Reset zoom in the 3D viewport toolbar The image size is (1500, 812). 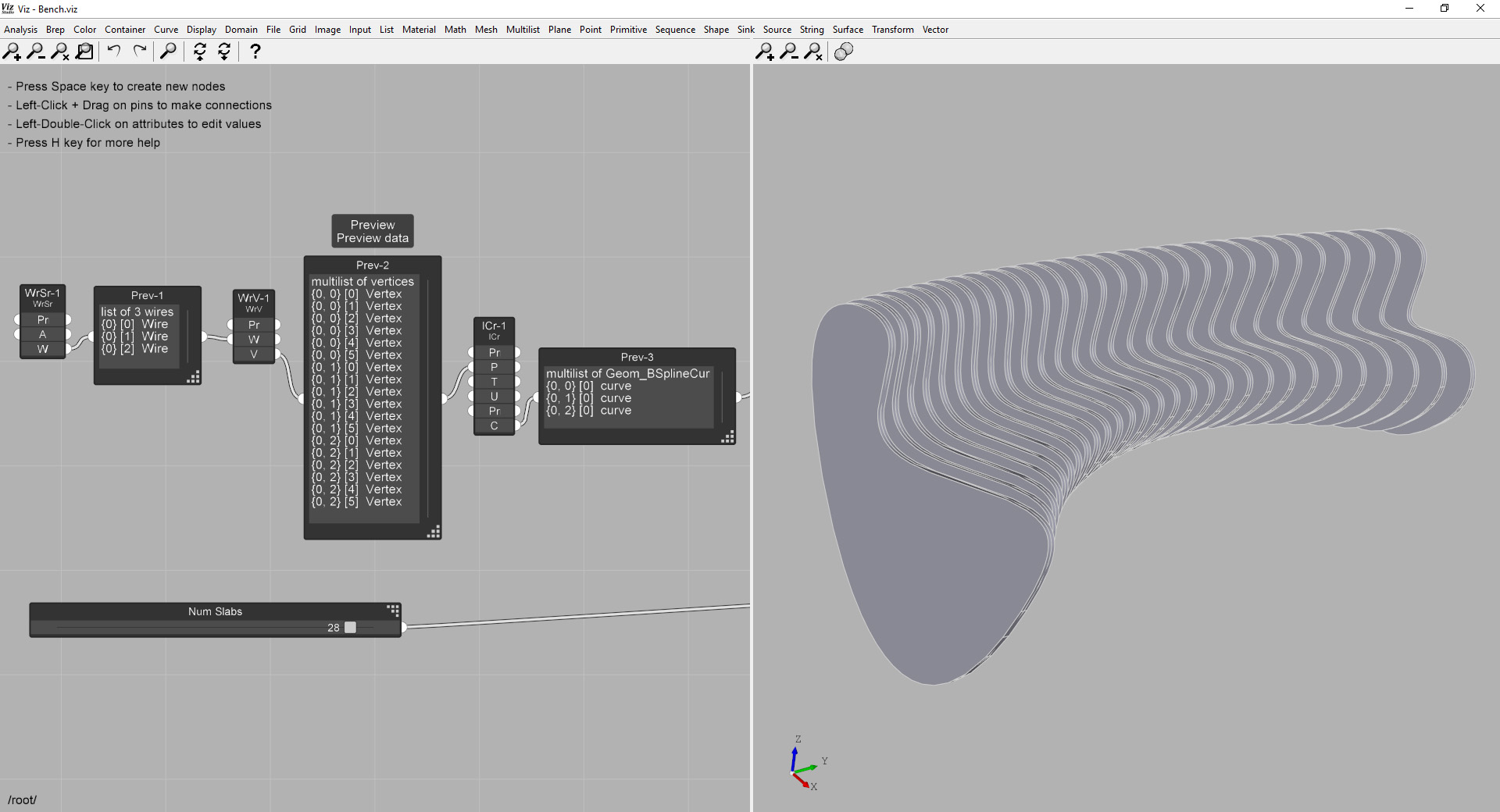pos(813,52)
